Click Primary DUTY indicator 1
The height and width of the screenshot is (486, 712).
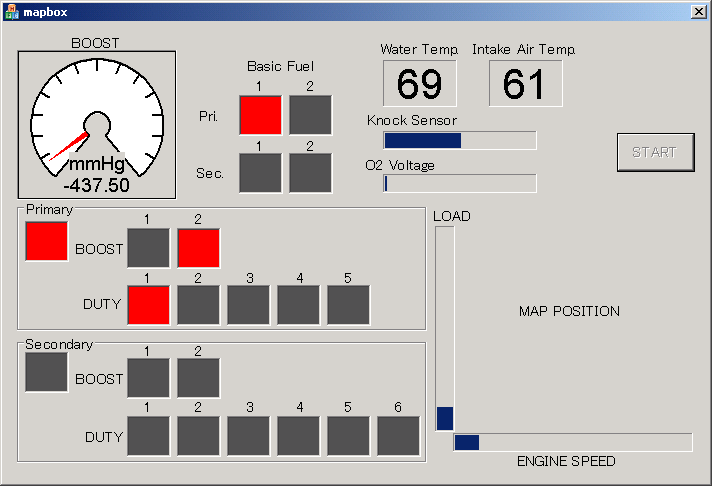(x=148, y=305)
